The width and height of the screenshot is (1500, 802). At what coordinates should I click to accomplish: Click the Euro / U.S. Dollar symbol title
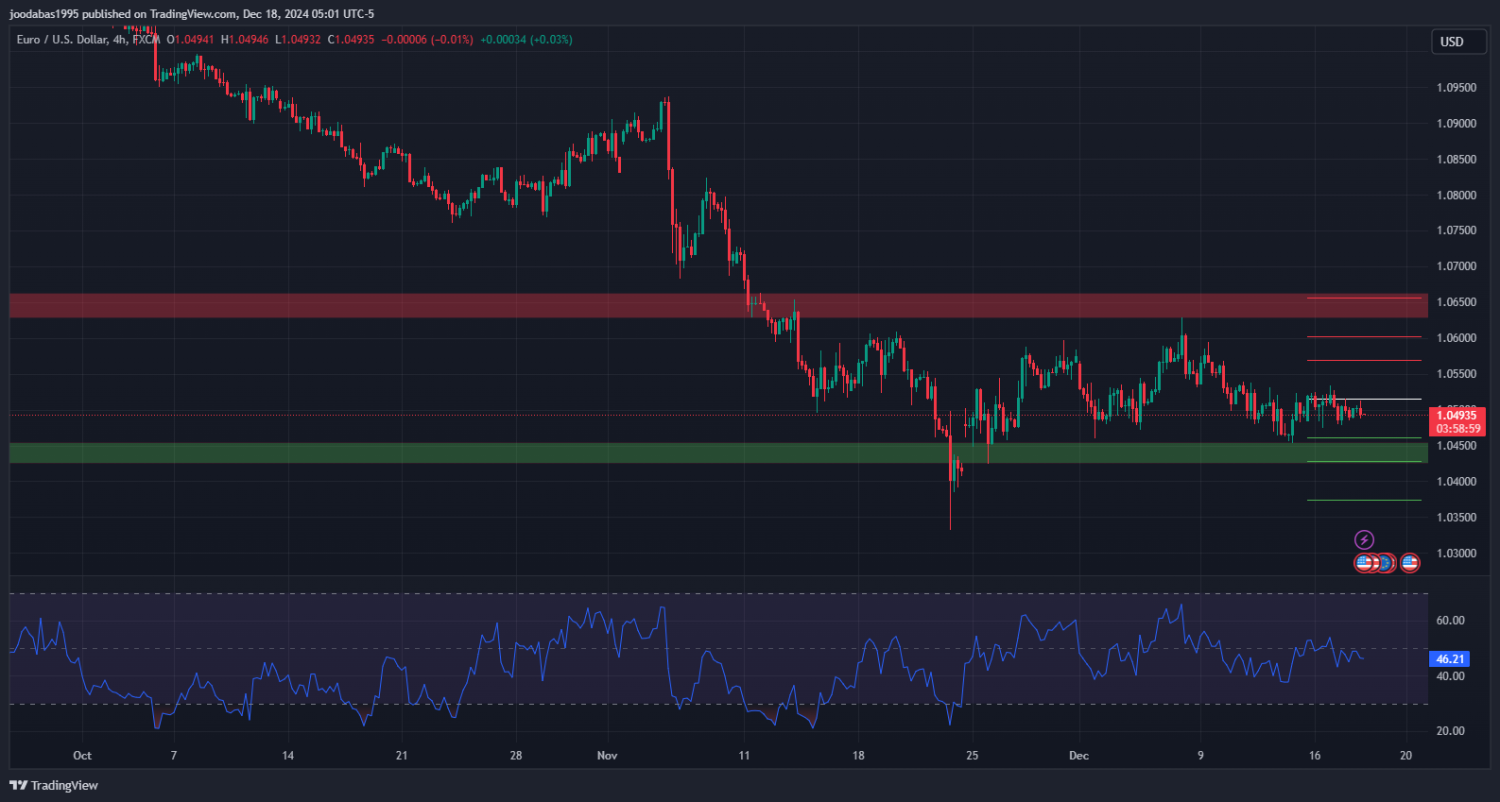point(58,39)
